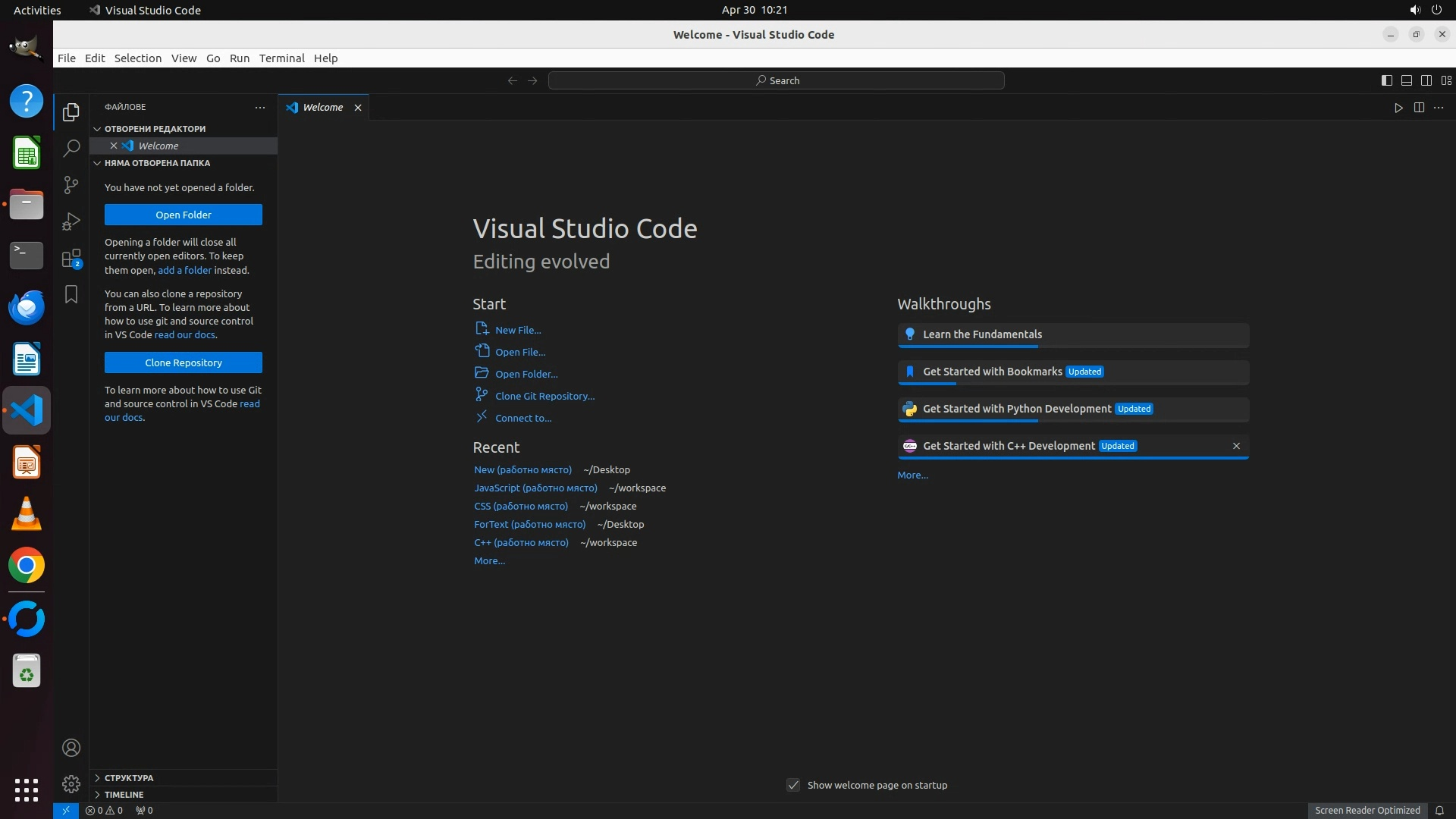Open the Terminal menu
This screenshot has height=819, width=1456.
coord(281,58)
